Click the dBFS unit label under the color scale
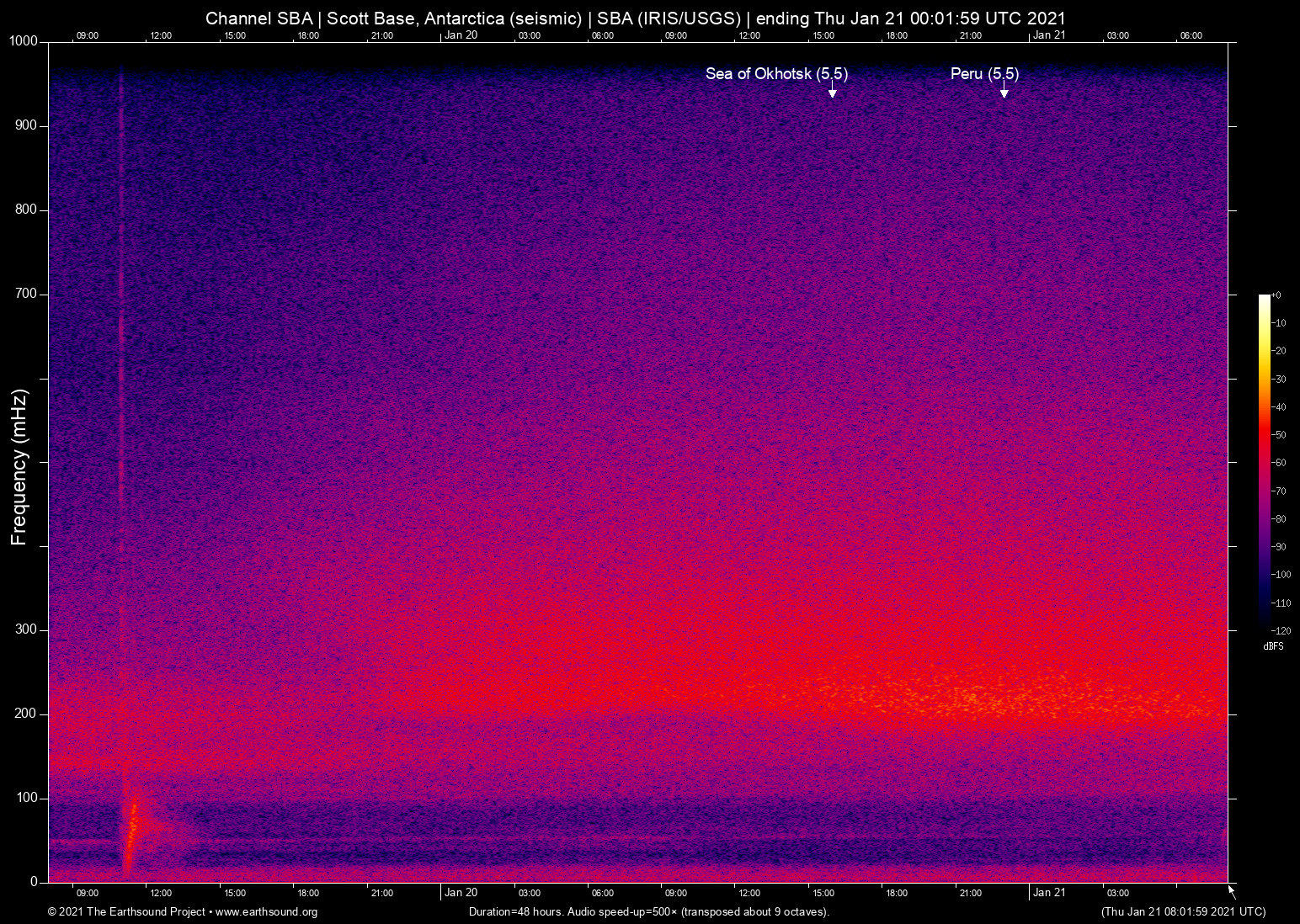The image size is (1300, 924). click(x=1273, y=646)
